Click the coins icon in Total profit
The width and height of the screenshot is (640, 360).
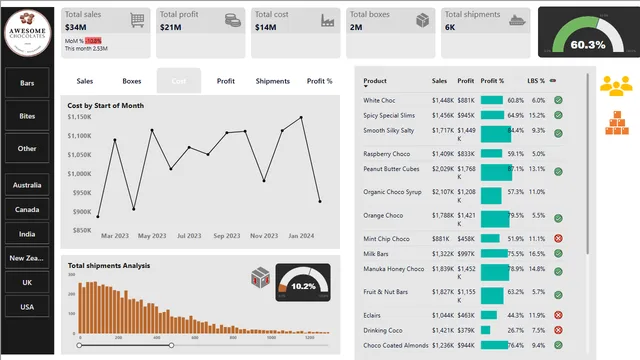tap(233, 20)
